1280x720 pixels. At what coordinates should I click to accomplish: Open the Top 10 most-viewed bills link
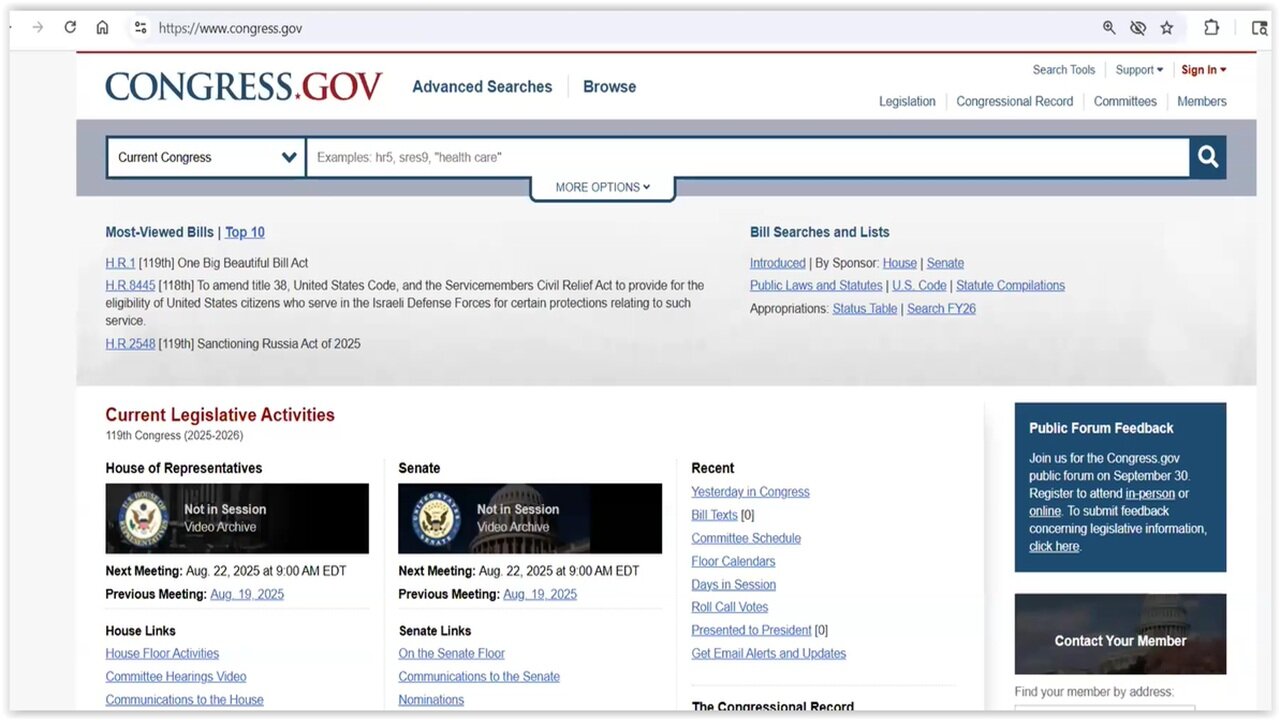(x=245, y=232)
